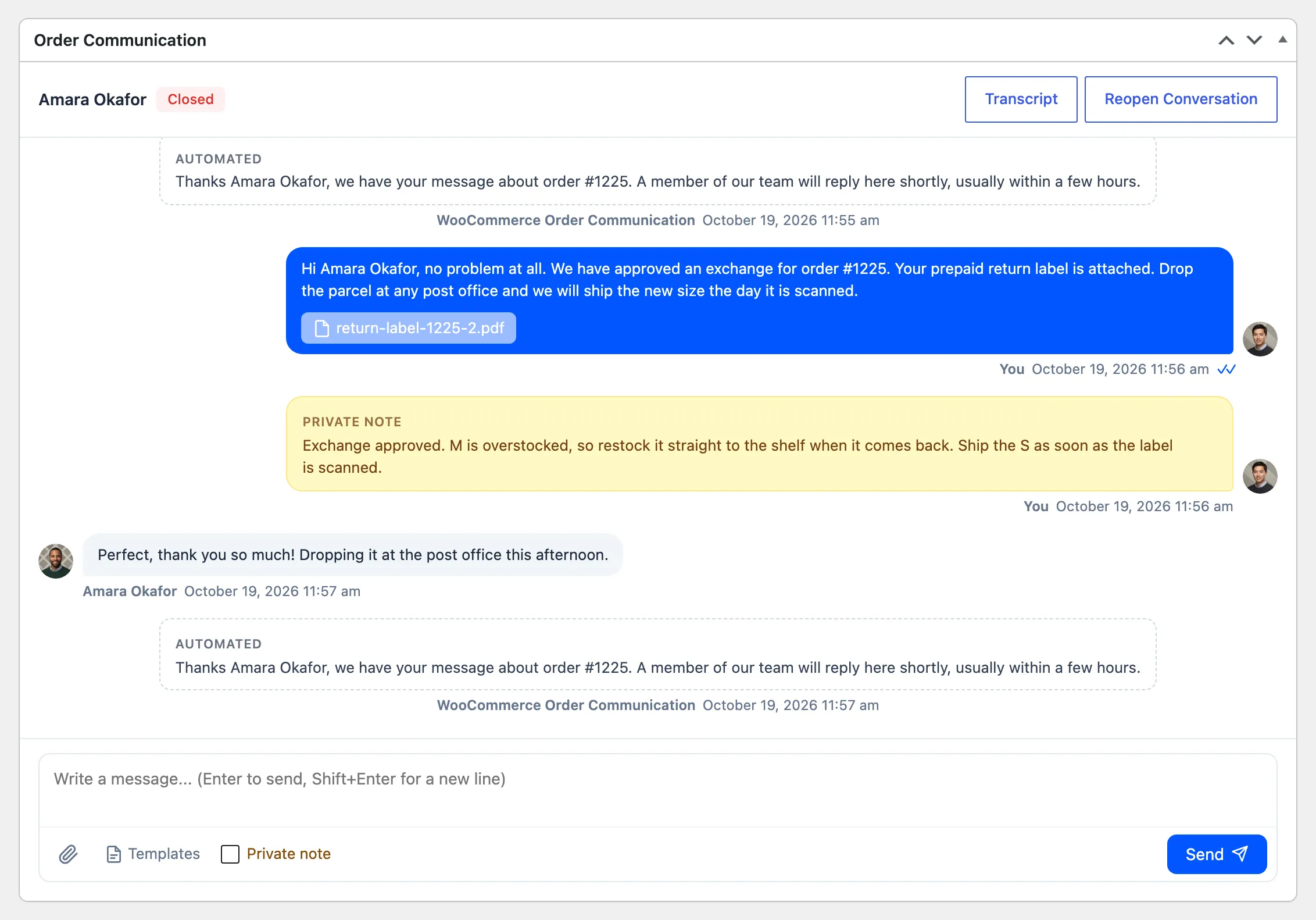Screen dimensions: 1316x920
Task: Move the Order Communication panel down
Action: coord(1254,40)
